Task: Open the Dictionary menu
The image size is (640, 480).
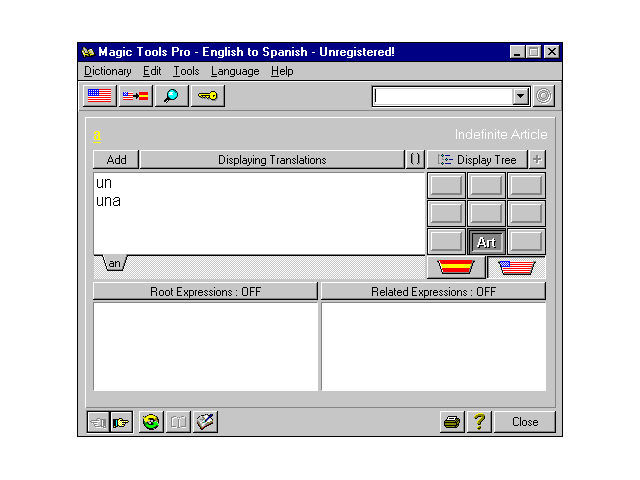Action: click(107, 71)
